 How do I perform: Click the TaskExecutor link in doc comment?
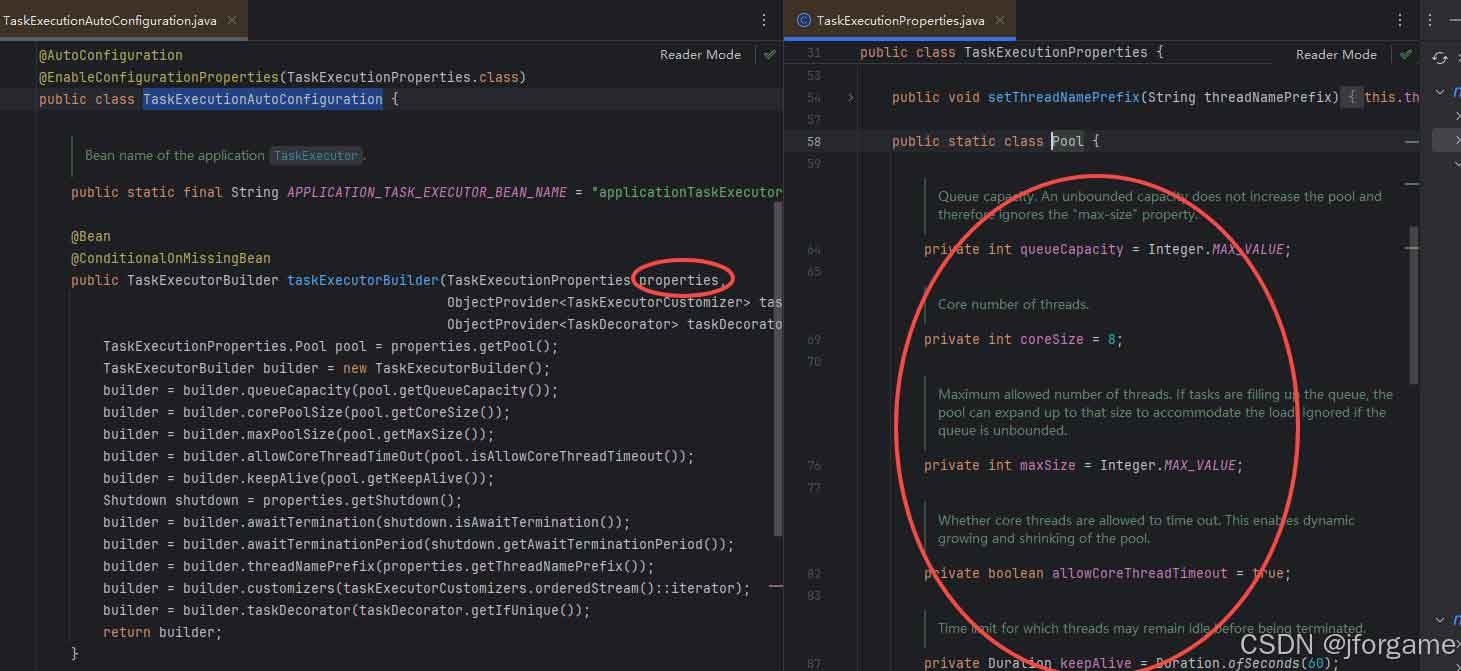tap(315, 156)
